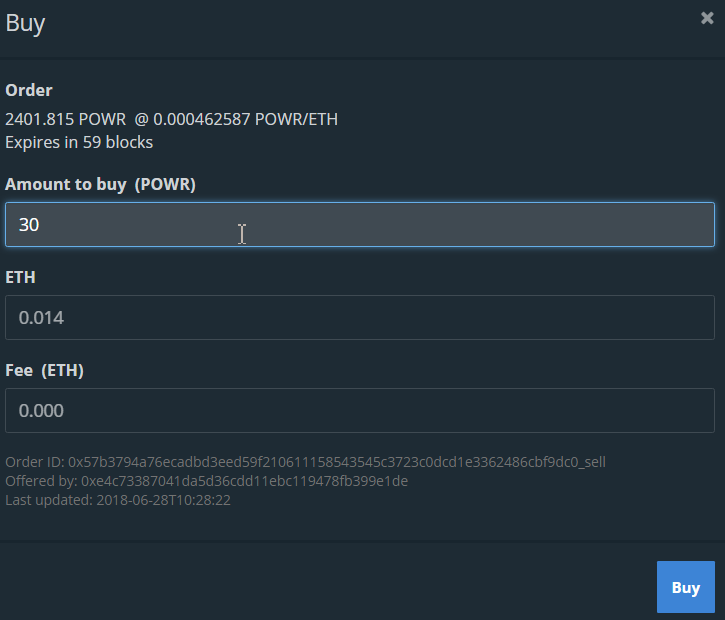The image size is (725, 620).
Task: Close the Buy dialog
Action: point(707,18)
